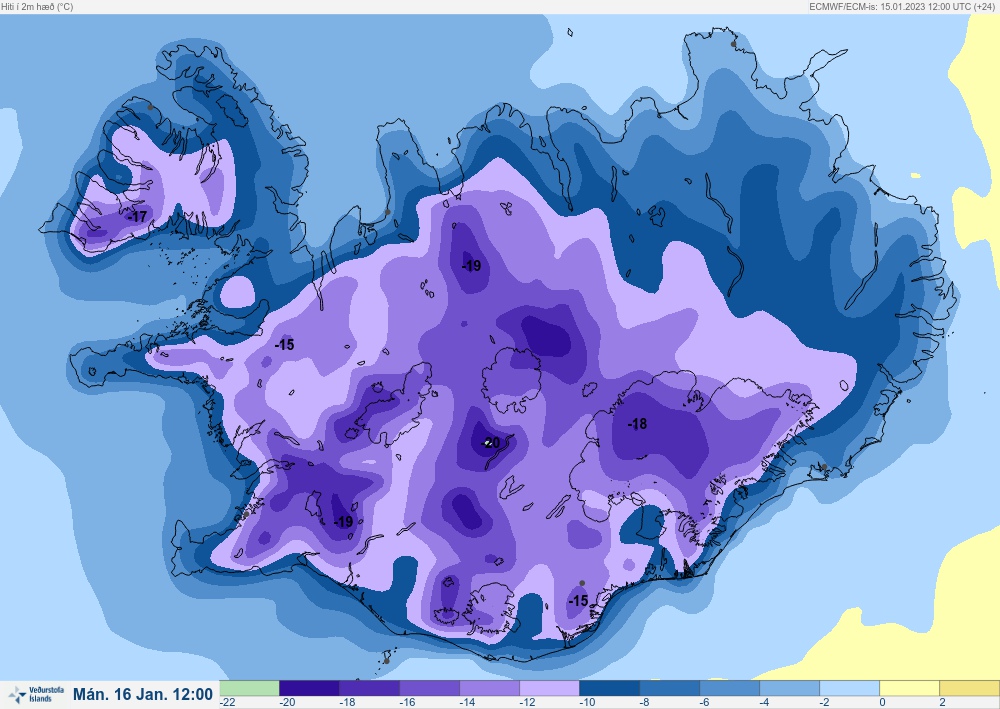Pick the -16 to -14 violet legend swatch
The width and height of the screenshot is (1000, 709).
pyautogui.click(x=429, y=688)
